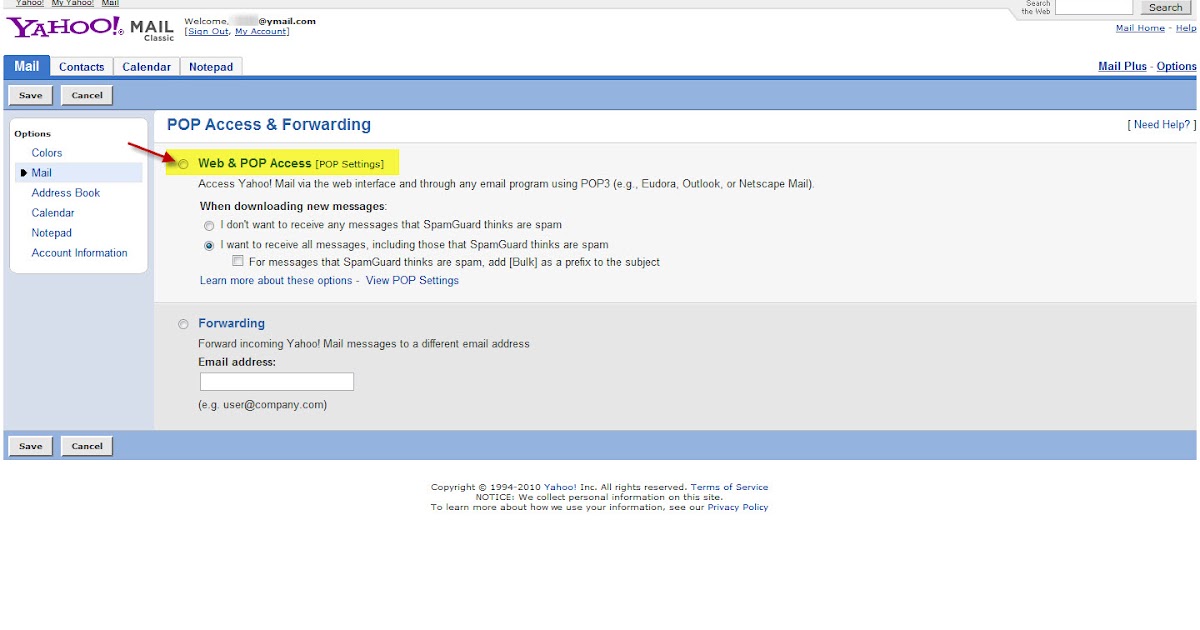The image size is (1200, 630).
Task: Open Calendar in the Options sidebar
Action: pyautogui.click(x=53, y=213)
